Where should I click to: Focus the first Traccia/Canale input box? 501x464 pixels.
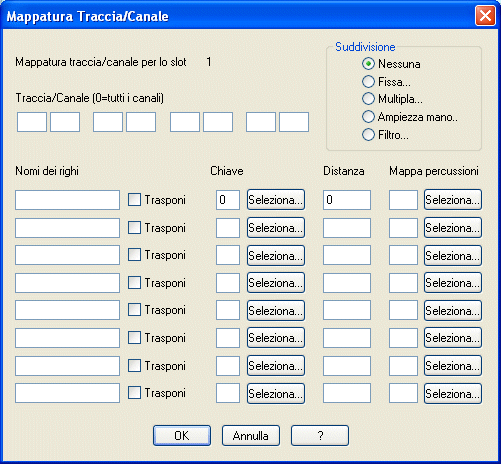[32, 122]
